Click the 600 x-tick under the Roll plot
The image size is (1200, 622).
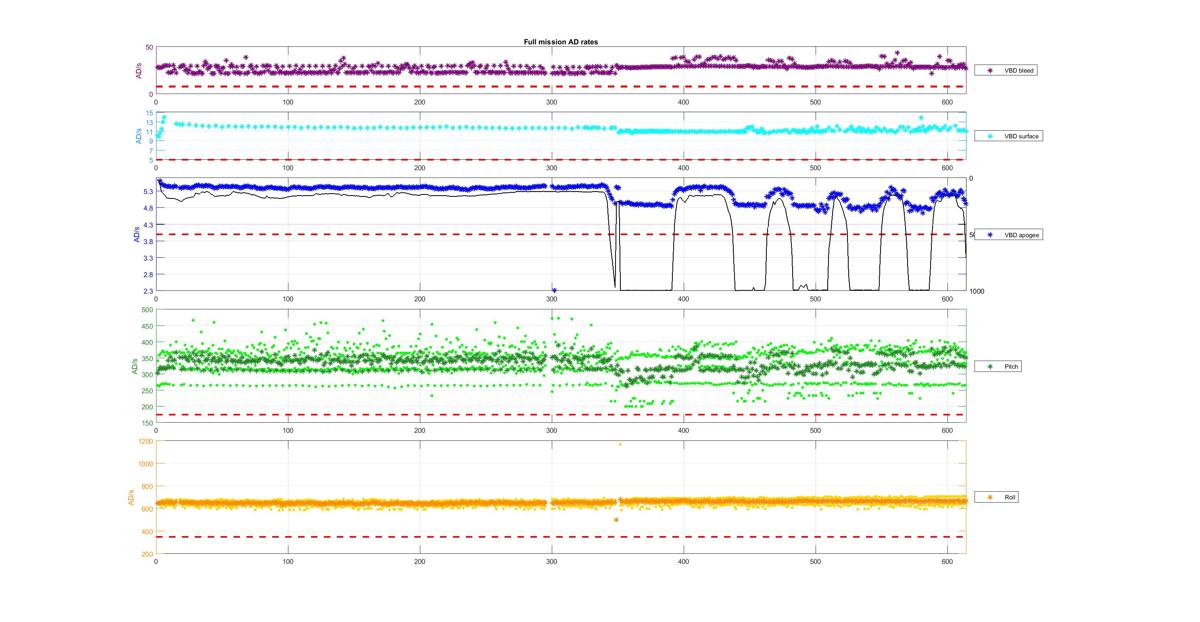[x=947, y=562]
